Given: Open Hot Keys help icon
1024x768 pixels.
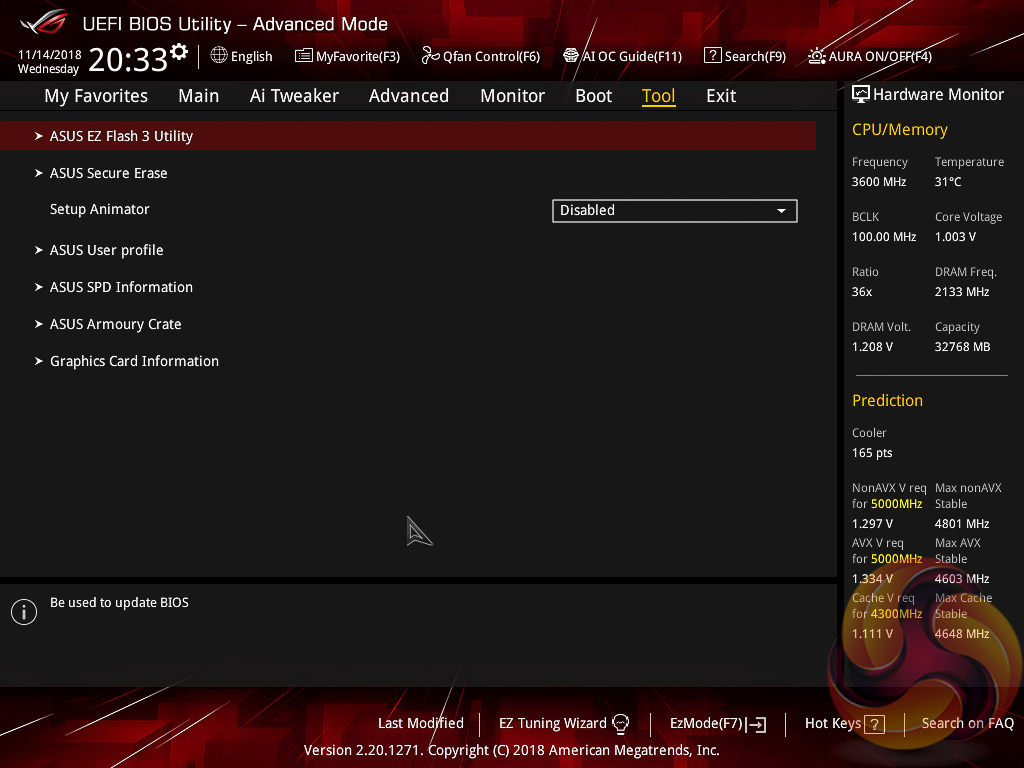Looking at the screenshot, I should (874, 724).
